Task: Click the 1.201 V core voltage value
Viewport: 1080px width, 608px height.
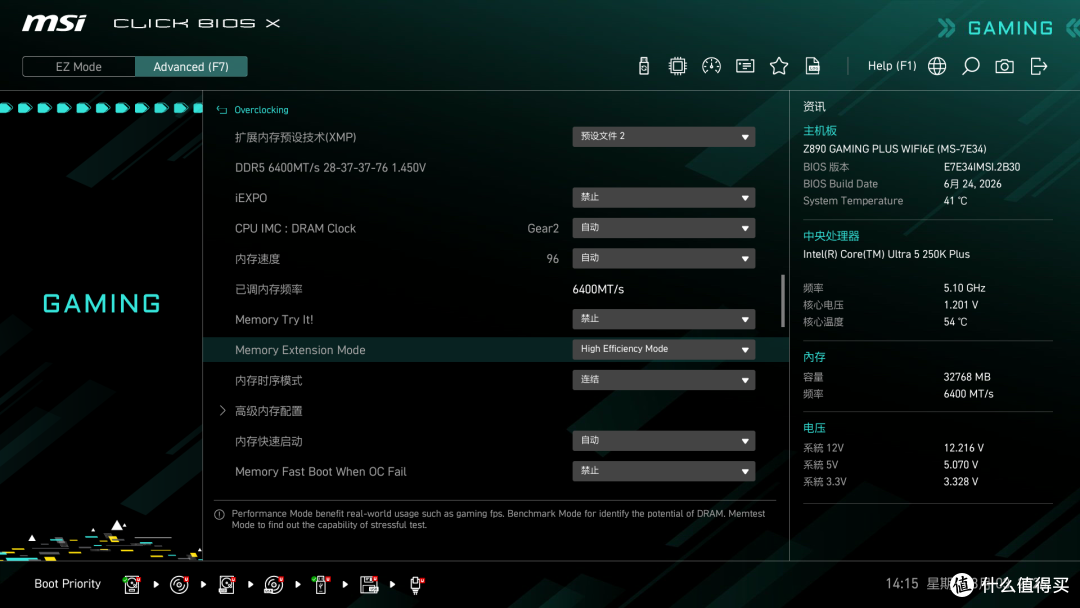Action: [961, 304]
